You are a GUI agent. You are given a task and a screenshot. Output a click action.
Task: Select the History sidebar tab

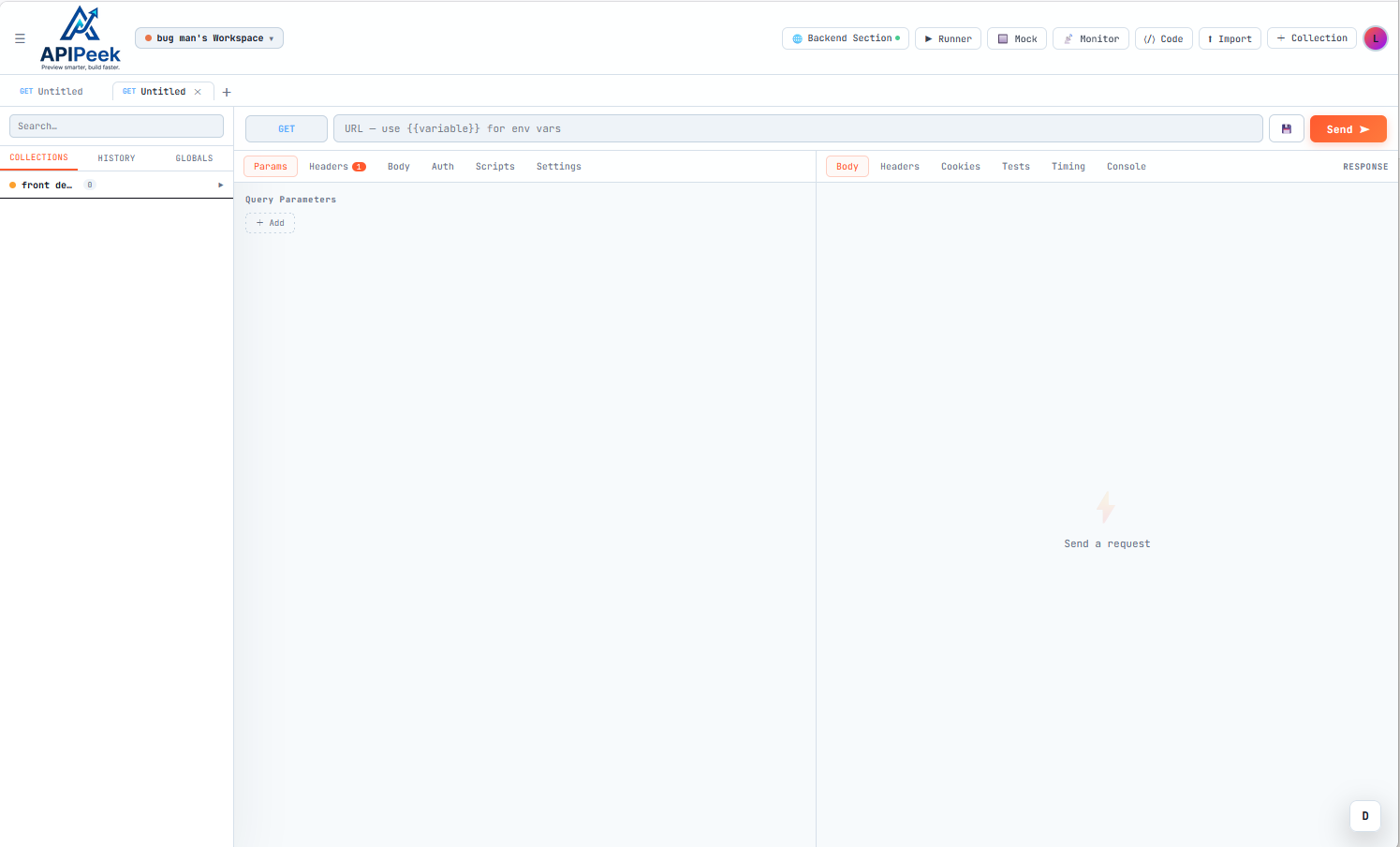coord(116,158)
